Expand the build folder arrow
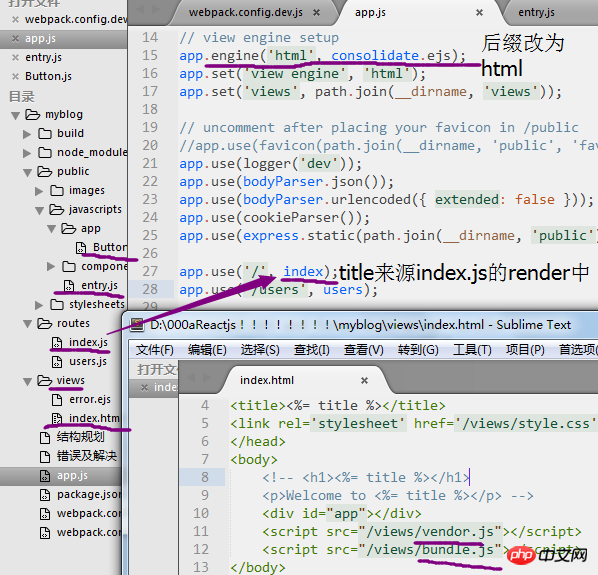The width and height of the screenshot is (598, 575). [x=27, y=134]
